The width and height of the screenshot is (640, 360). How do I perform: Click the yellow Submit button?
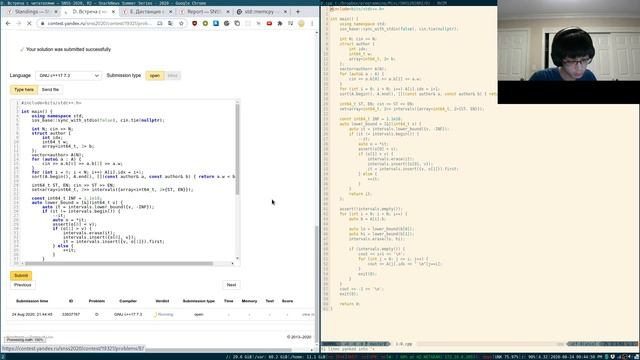click(x=21, y=276)
